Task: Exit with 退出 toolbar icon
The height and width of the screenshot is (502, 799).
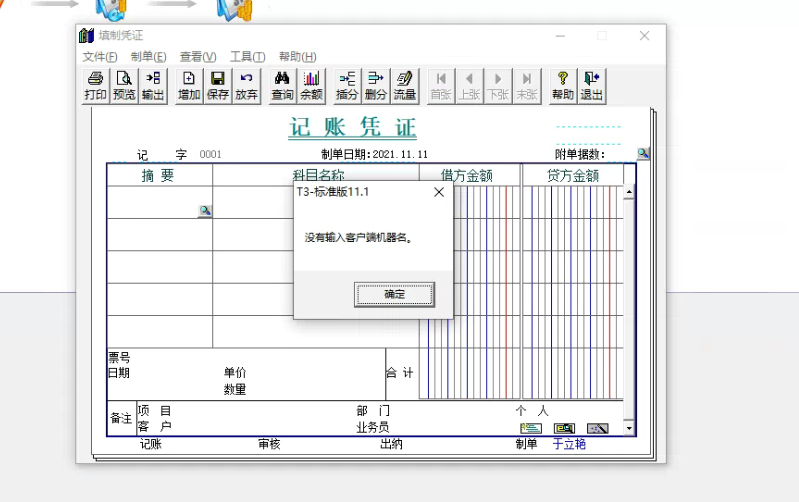Action: [591, 86]
